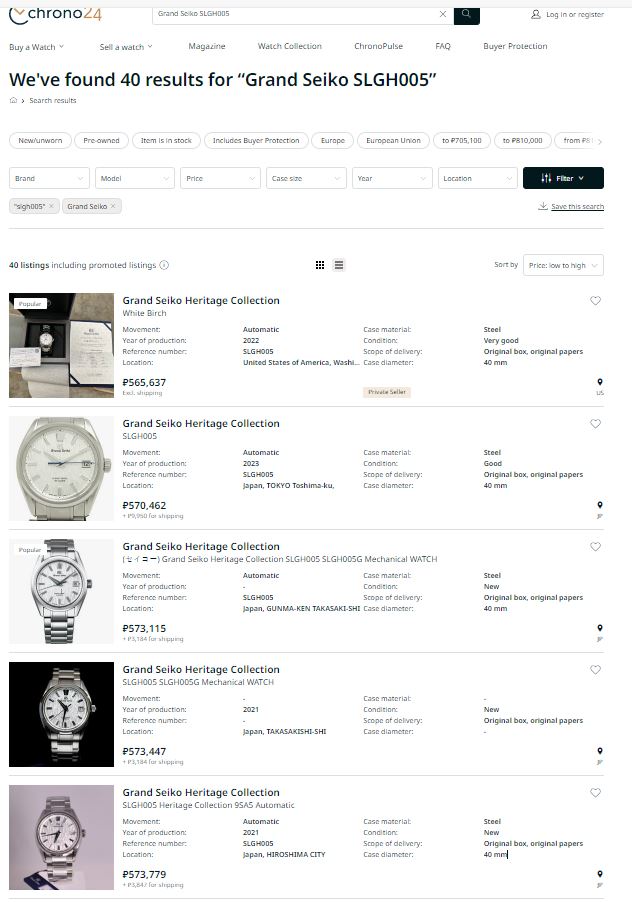Open the Brand dropdown

pyautogui.click(x=49, y=178)
